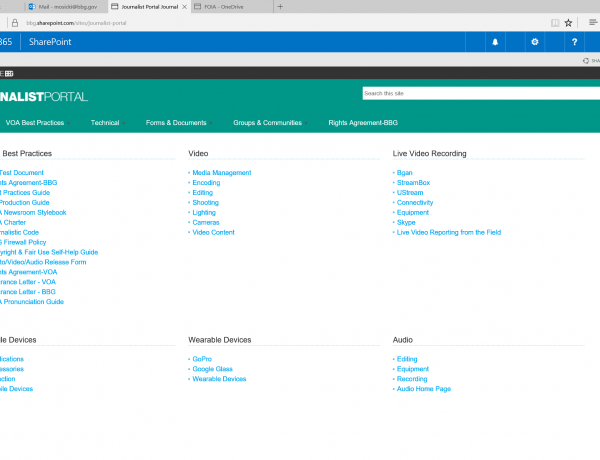Image resolution: width=600 pixels, height=460 pixels.
Task: Close the Journalist Portal tab
Action: click(x=184, y=7)
